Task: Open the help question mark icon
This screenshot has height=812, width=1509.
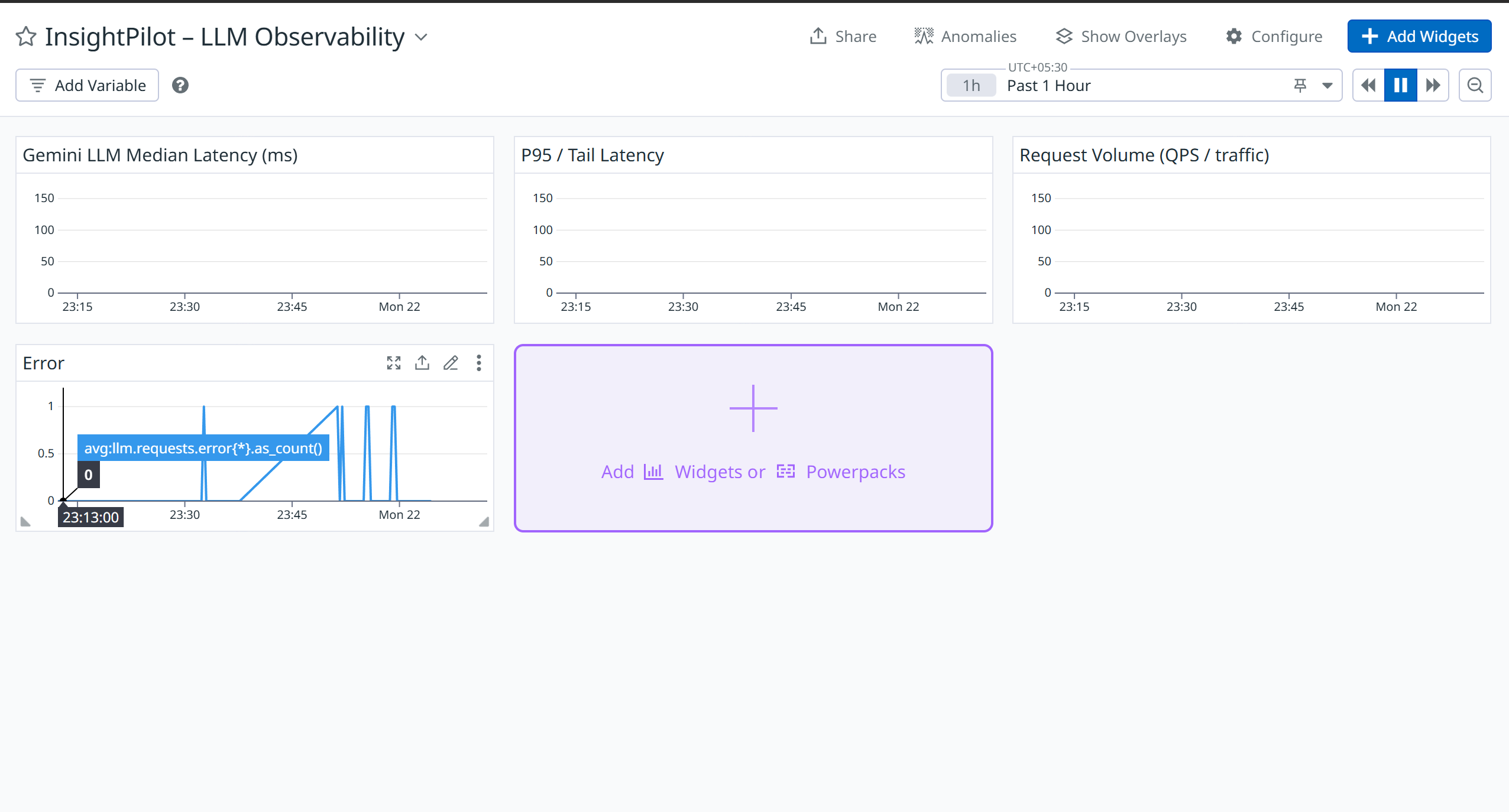Action: [180, 86]
